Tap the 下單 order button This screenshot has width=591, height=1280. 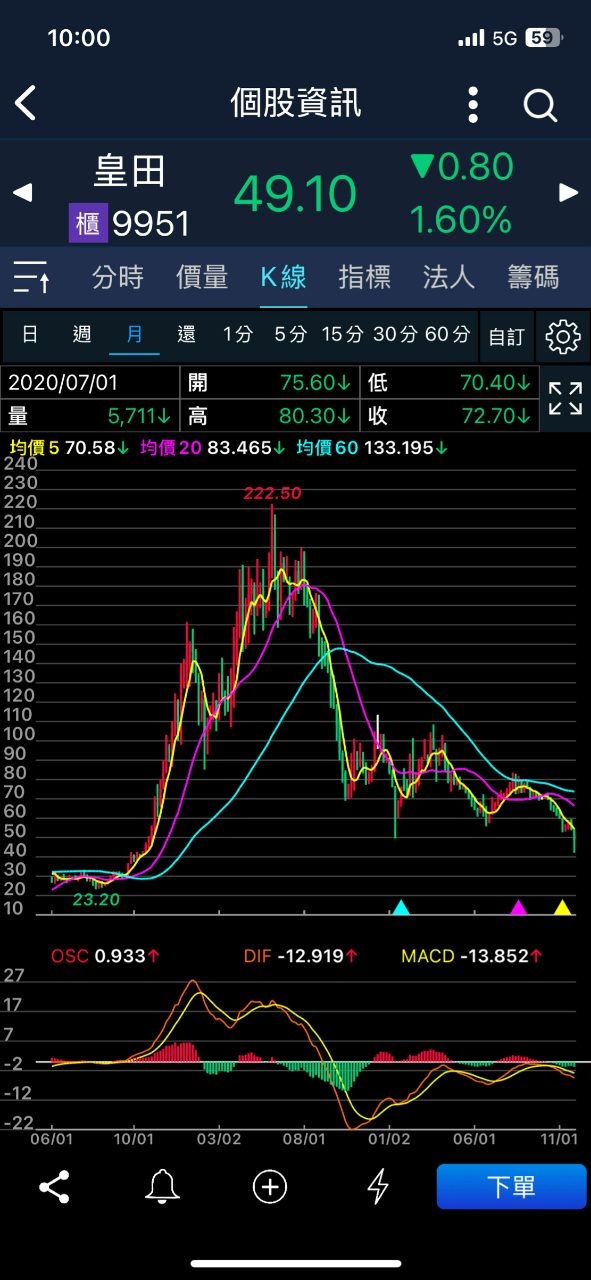[511, 1187]
